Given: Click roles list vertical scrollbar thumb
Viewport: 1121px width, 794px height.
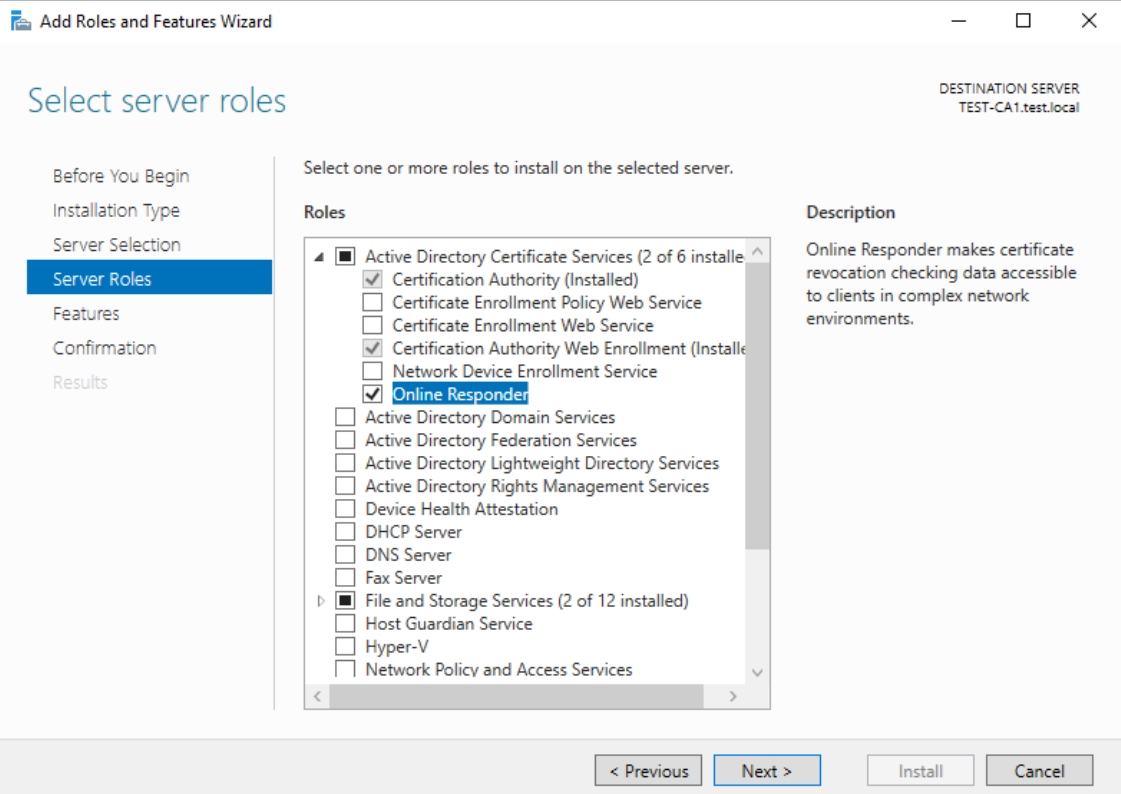Looking at the screenshot, I should point(758,406).
